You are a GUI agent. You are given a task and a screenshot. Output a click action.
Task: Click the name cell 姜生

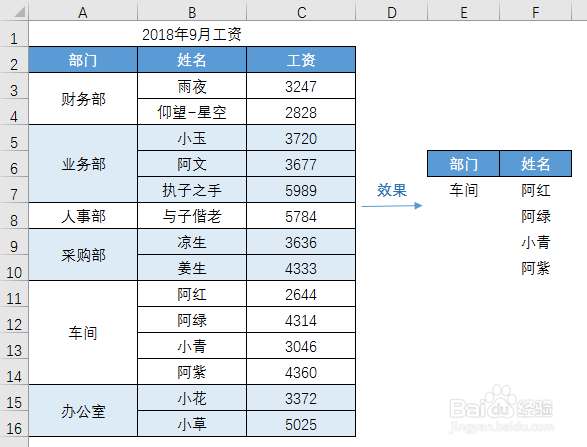point(192,268)
